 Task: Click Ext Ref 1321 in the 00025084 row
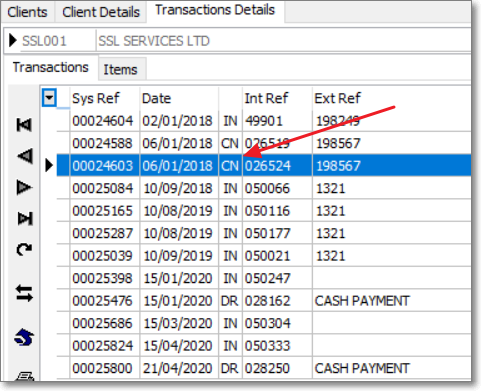pyautogui.click(x=330, y=188)
